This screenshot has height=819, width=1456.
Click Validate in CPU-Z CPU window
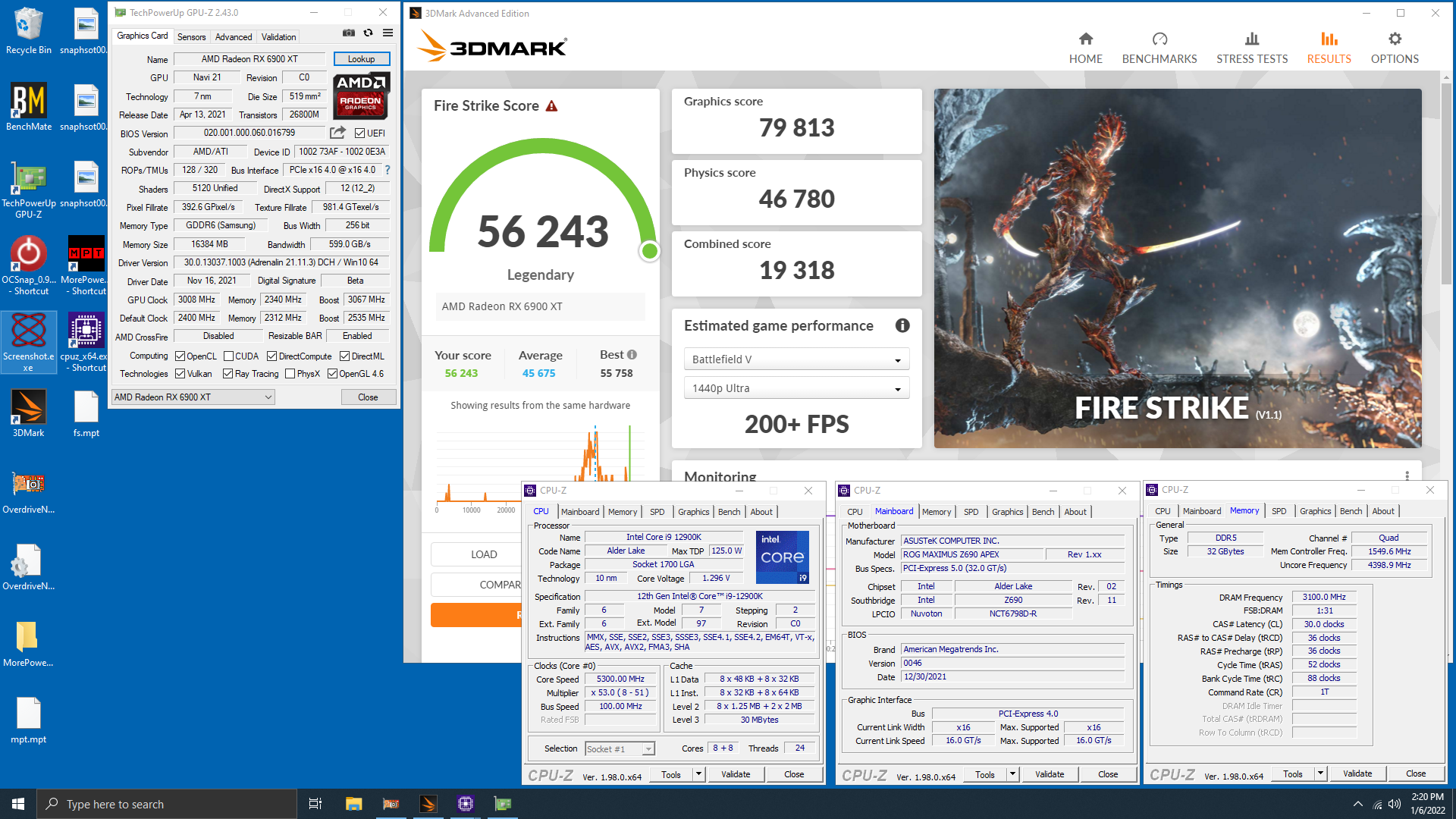pyautogui.click(x=736, y=774)
